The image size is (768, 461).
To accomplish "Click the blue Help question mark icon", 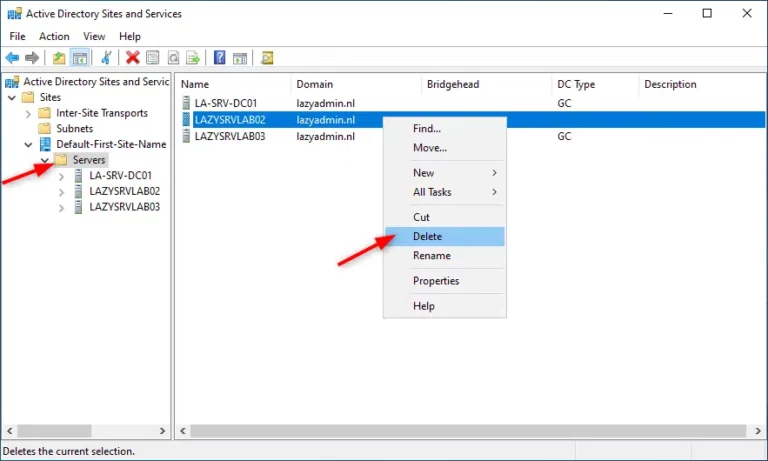I will tap(219, 58).
